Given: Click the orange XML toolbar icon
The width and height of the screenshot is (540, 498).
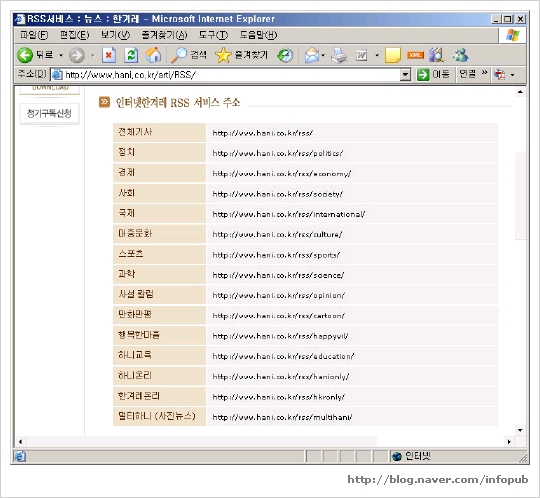Looking at the screenshot, I should 415,55.
